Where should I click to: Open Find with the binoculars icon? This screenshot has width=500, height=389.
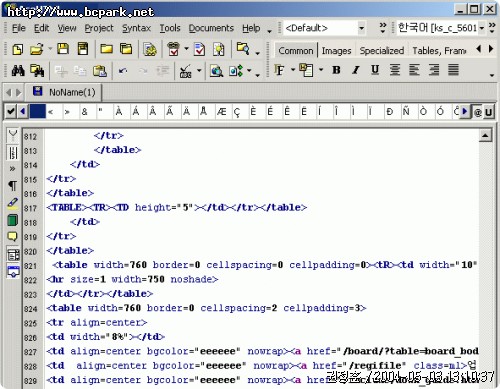tap(18, 71)
